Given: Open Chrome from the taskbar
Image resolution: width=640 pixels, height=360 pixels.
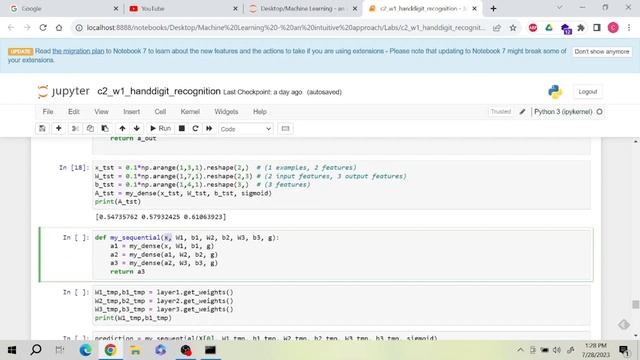Looking at the screenshot, I should pos(110,350).
